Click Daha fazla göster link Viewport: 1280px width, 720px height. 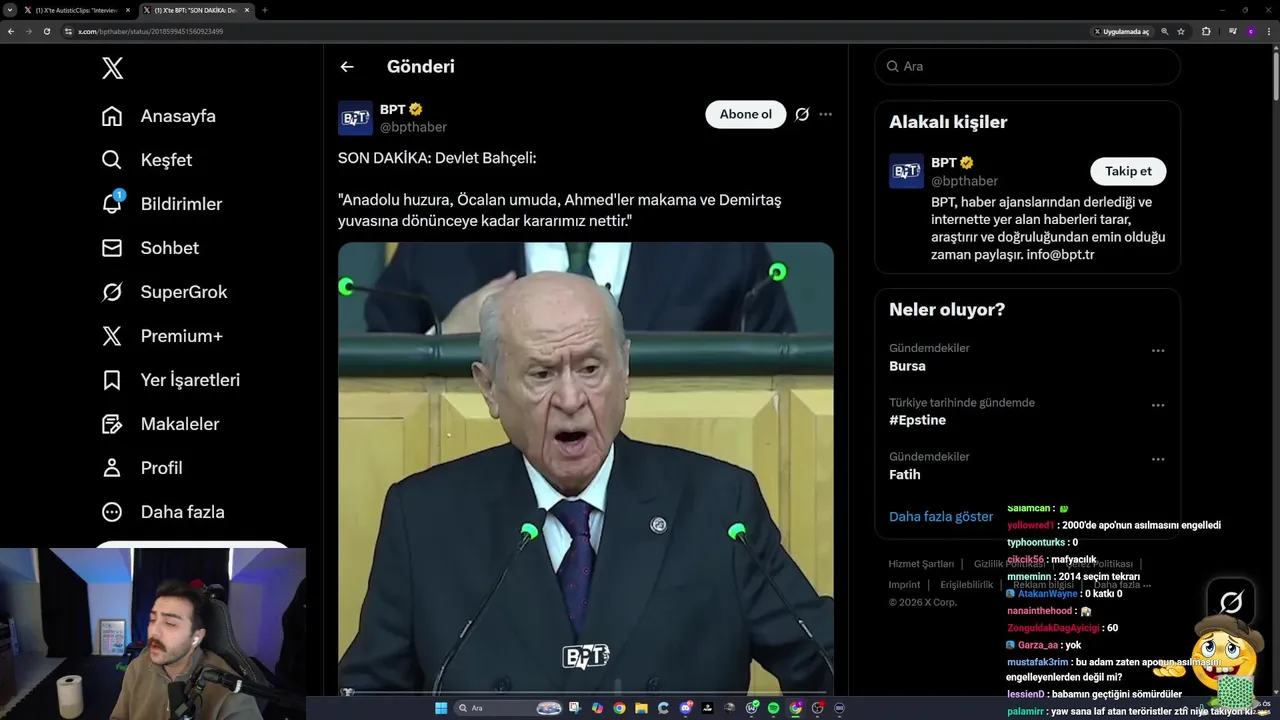click(941, 516)
